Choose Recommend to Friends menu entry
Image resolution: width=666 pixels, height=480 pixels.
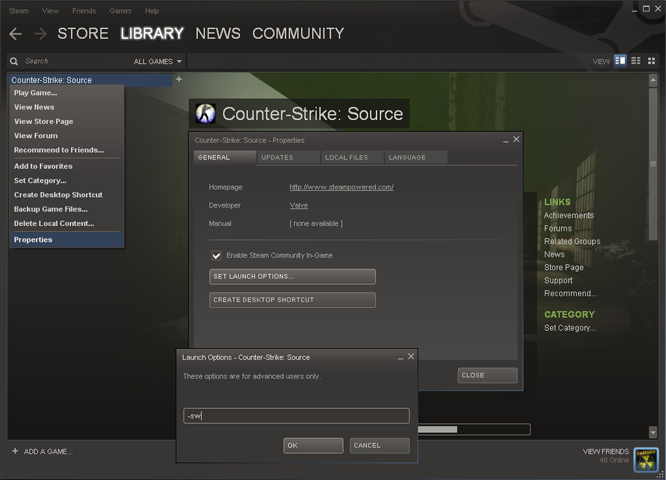pos(67,150)
